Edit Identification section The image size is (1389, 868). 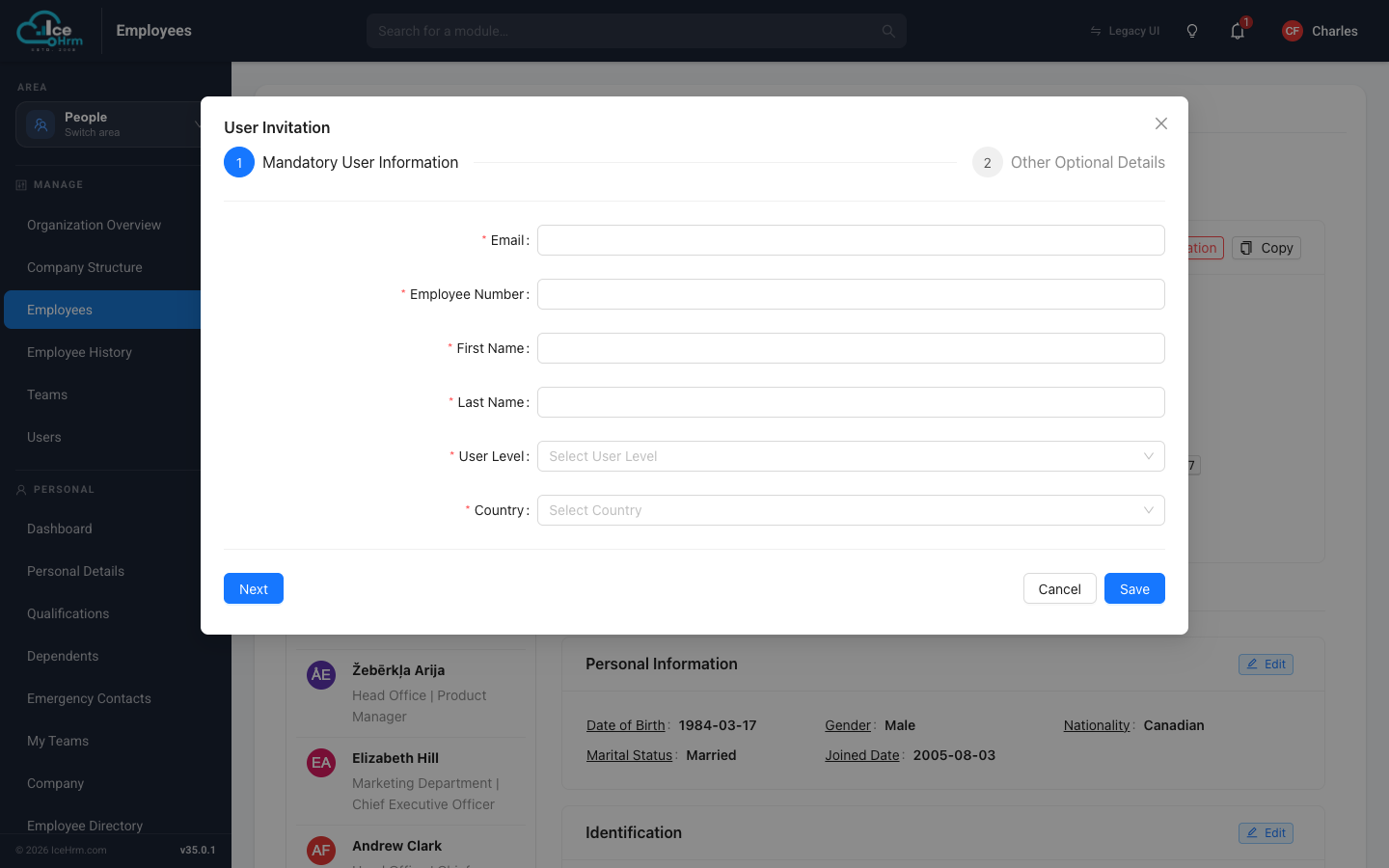tap(1266, 833)
